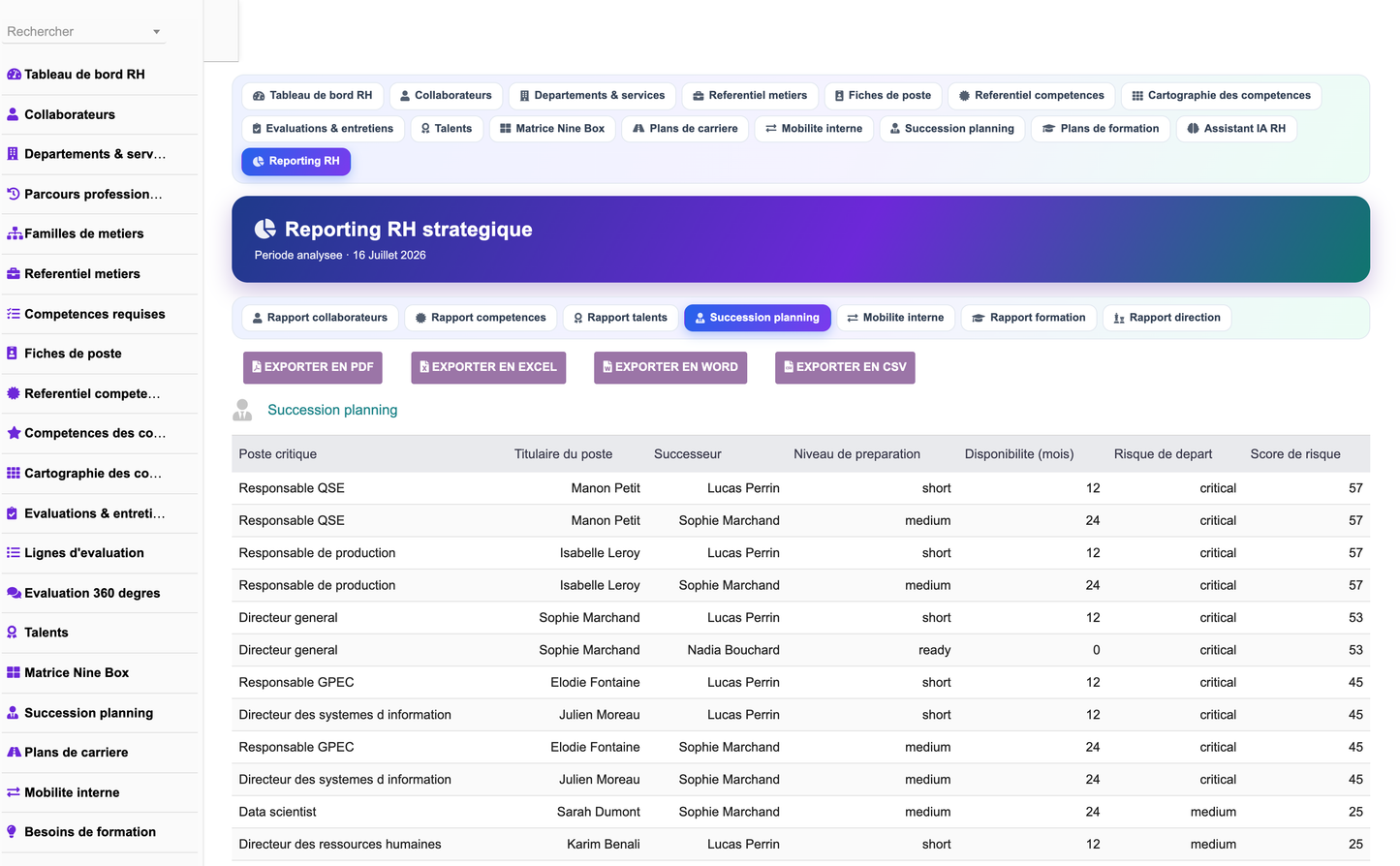Click the pie chart icon in Reporting RH strategique header

[x=265, y=229]
